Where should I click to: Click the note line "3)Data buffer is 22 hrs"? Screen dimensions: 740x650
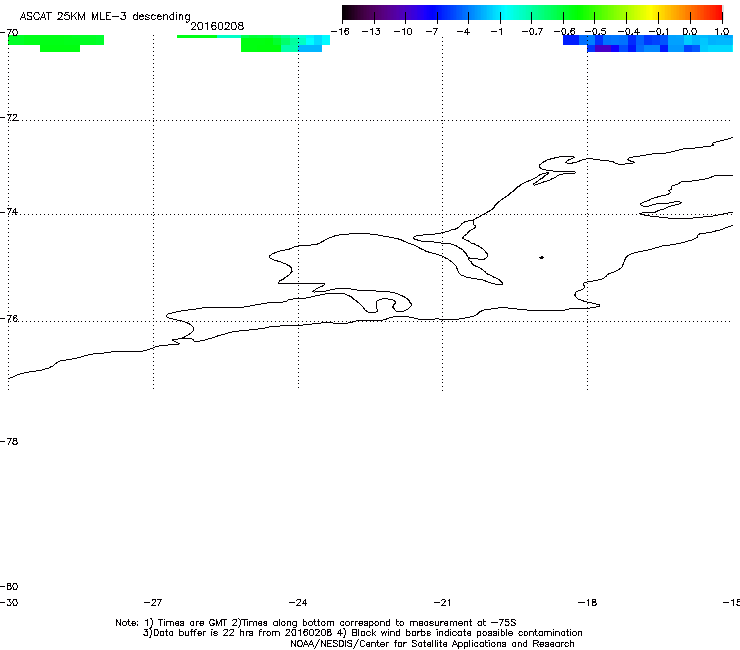[x=362, y=633]
